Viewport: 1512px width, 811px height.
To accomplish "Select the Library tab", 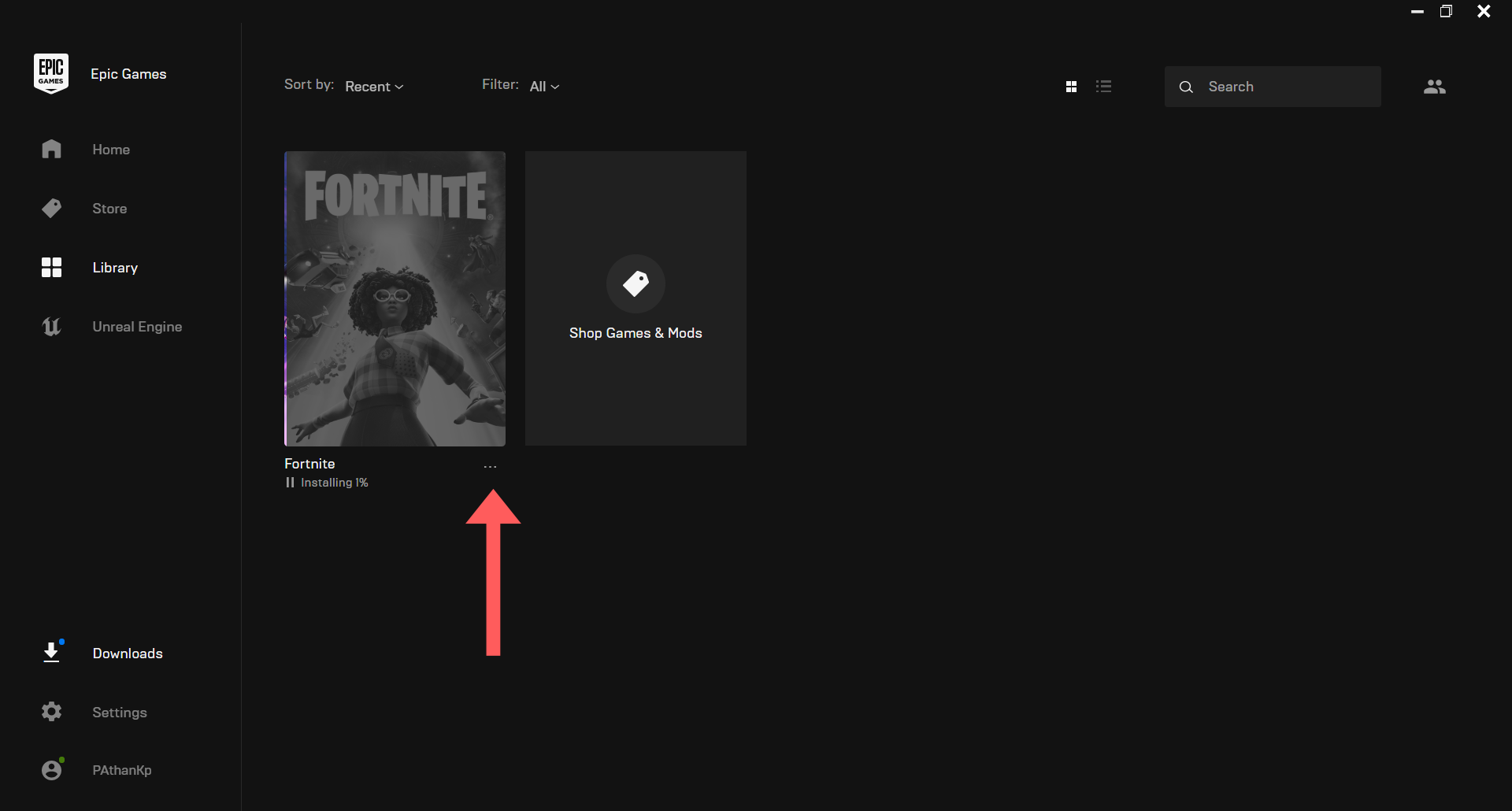I will pos(114,267).
